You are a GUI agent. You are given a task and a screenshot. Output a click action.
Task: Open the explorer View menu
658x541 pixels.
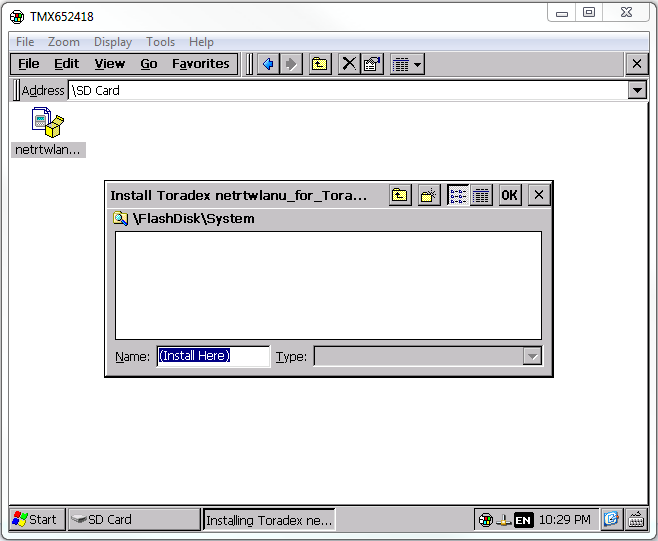pos(110,64)
